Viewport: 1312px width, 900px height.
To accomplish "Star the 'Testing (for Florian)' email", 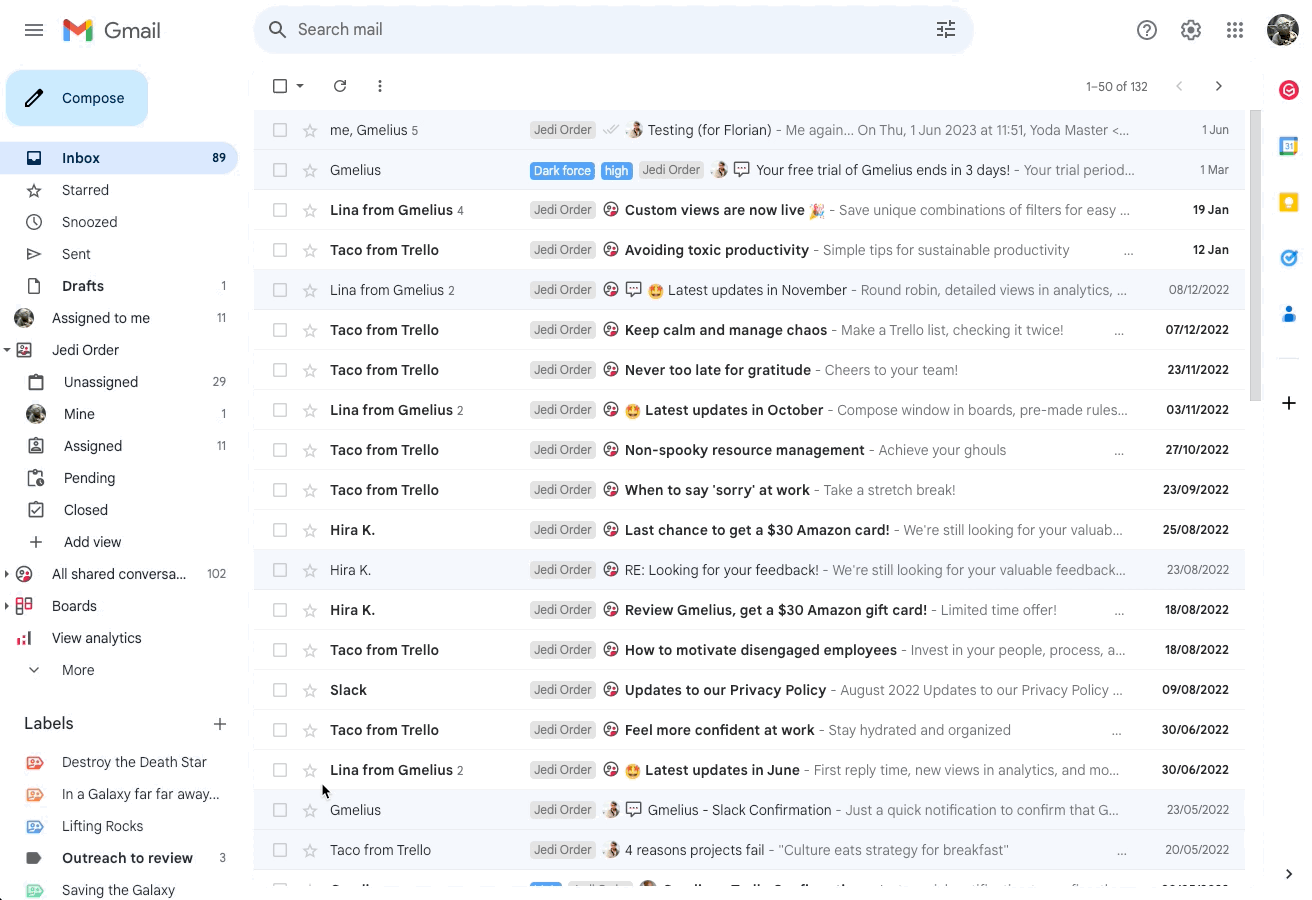I will [310, 130].
